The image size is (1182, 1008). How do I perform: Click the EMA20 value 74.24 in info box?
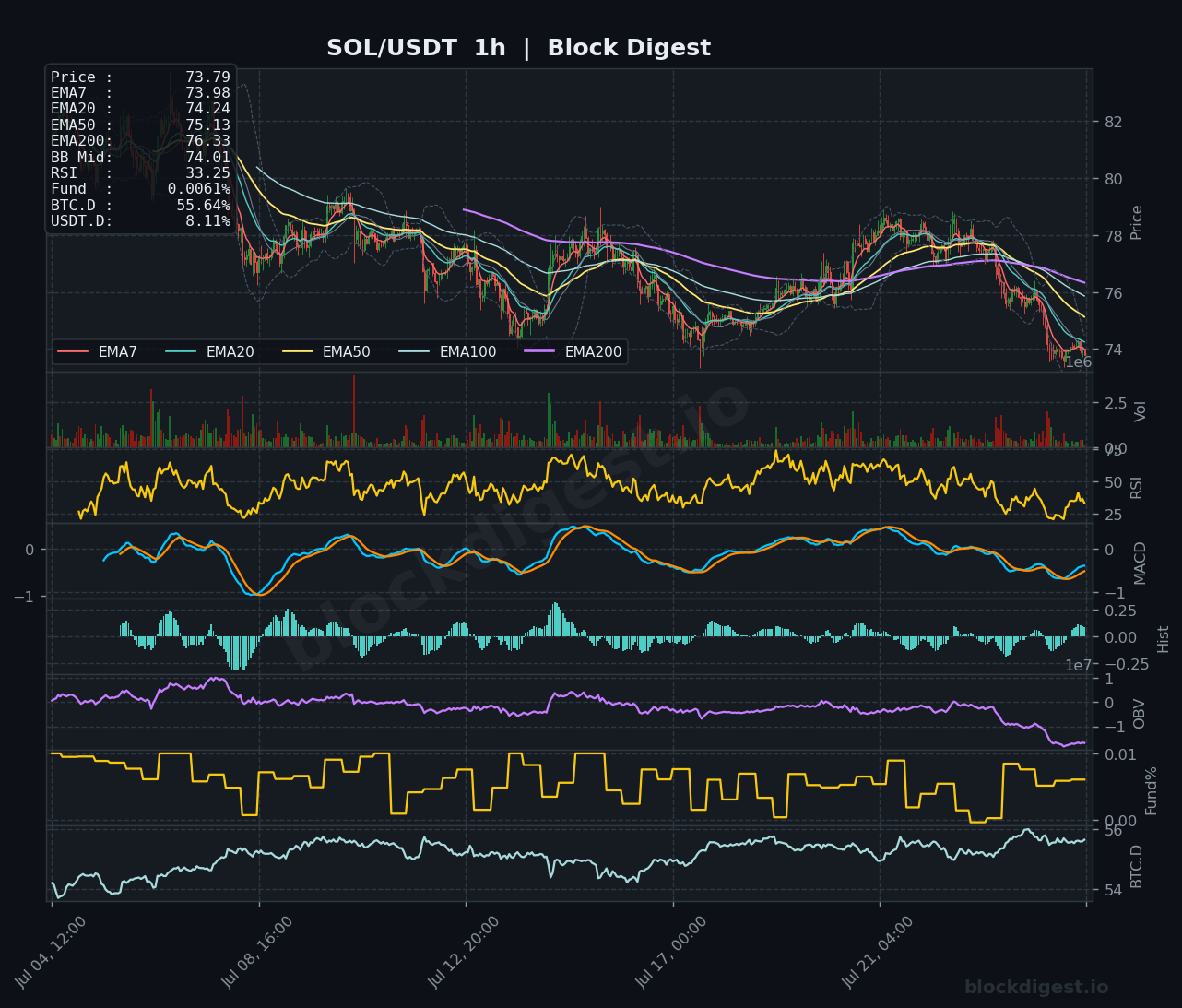[207, 109]
